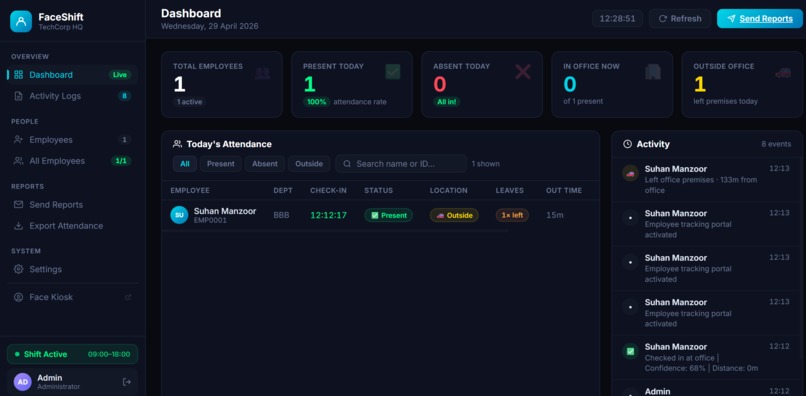This screenshot has width=806, height=396.
Task: Click the 8 badge beside Activity Logs
Action: (124, 96)
